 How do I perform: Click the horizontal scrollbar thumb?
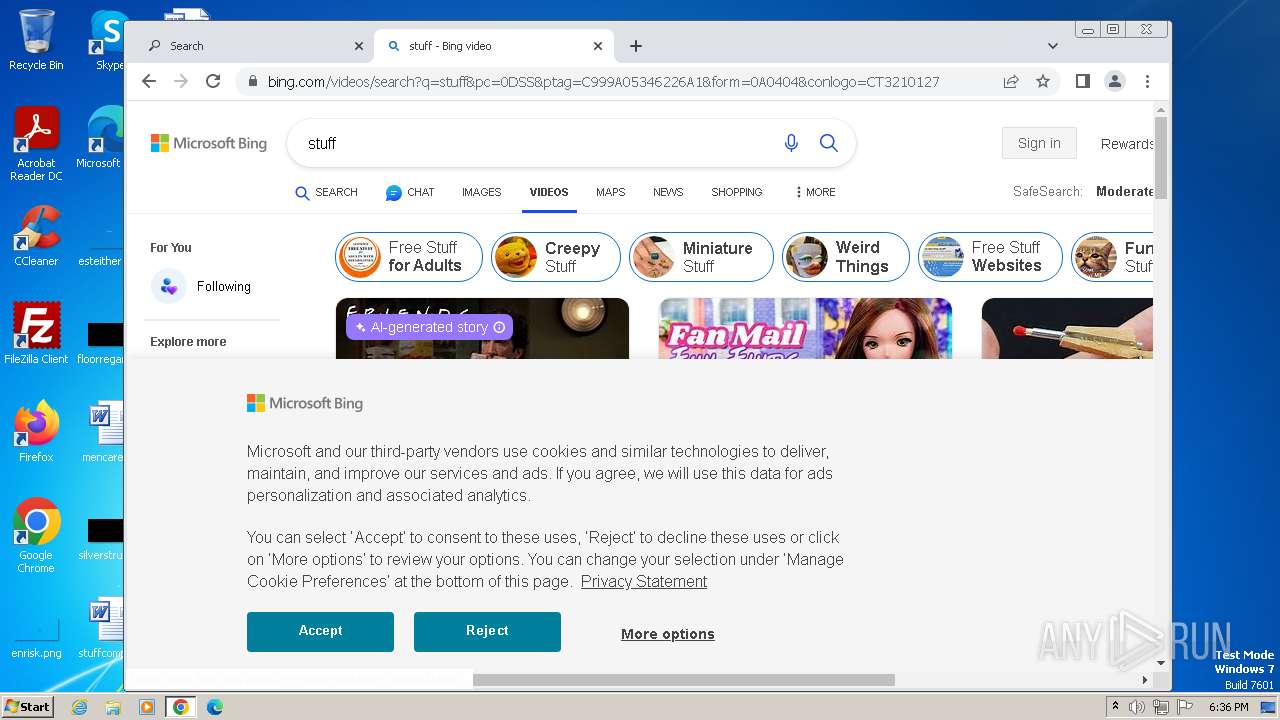(x=684, y=680)
